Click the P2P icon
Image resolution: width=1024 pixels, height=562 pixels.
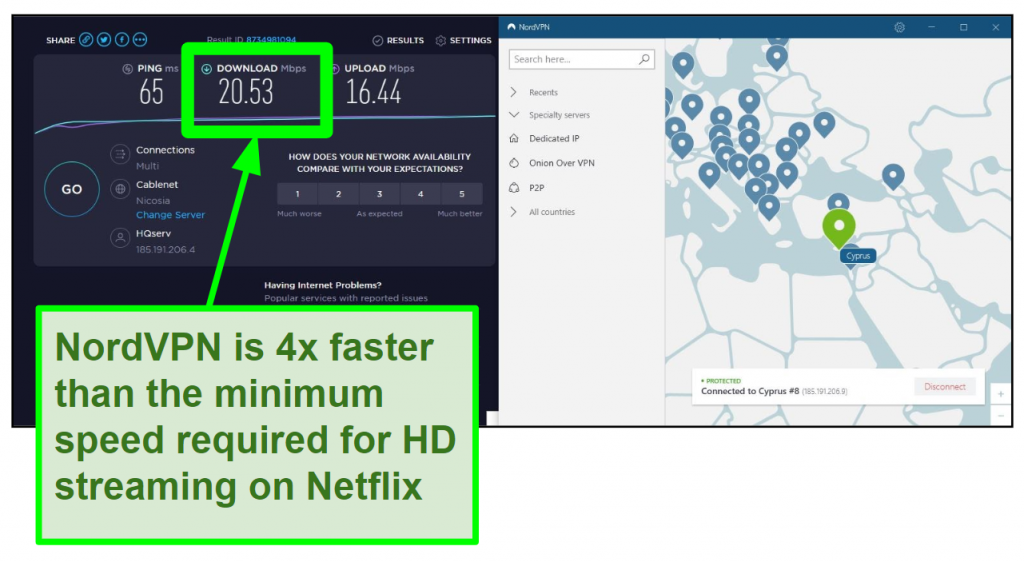(x=515, y=188)
